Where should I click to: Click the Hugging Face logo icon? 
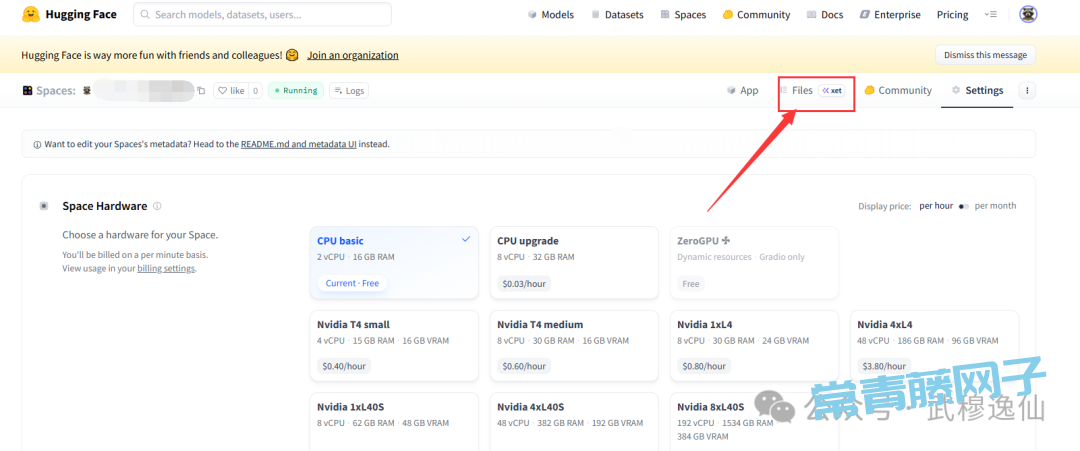tap(31, 15)
